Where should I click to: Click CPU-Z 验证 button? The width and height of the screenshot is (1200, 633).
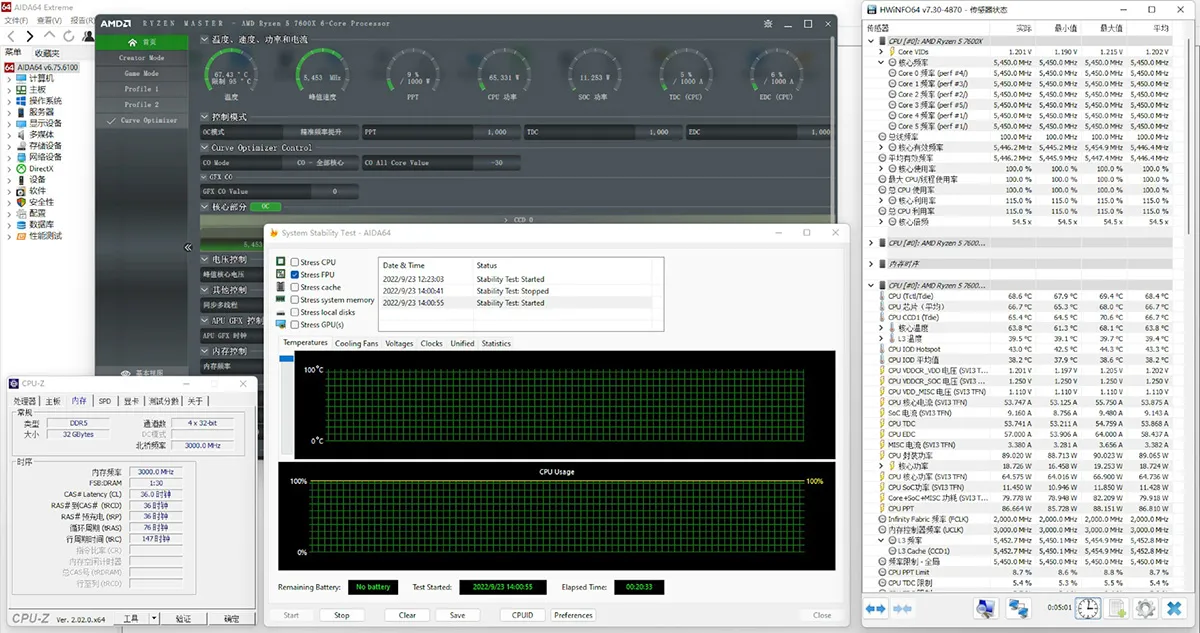[x=183, y=619]
